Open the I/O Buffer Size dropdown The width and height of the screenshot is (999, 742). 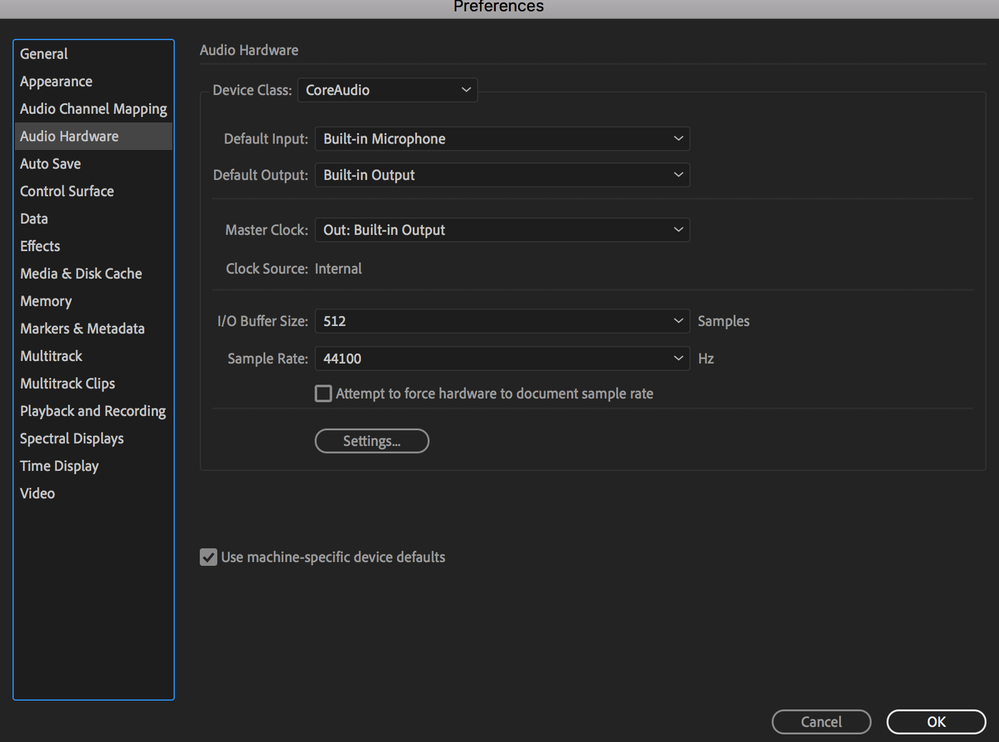pos(502,320)
